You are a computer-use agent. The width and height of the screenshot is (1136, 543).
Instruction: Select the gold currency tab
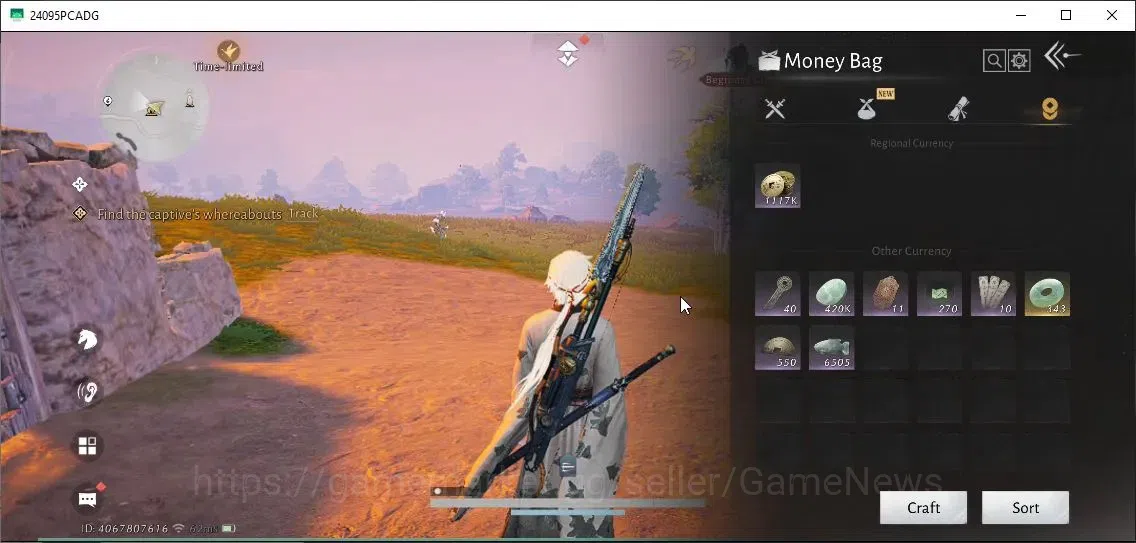click(x=1049, y=109)
